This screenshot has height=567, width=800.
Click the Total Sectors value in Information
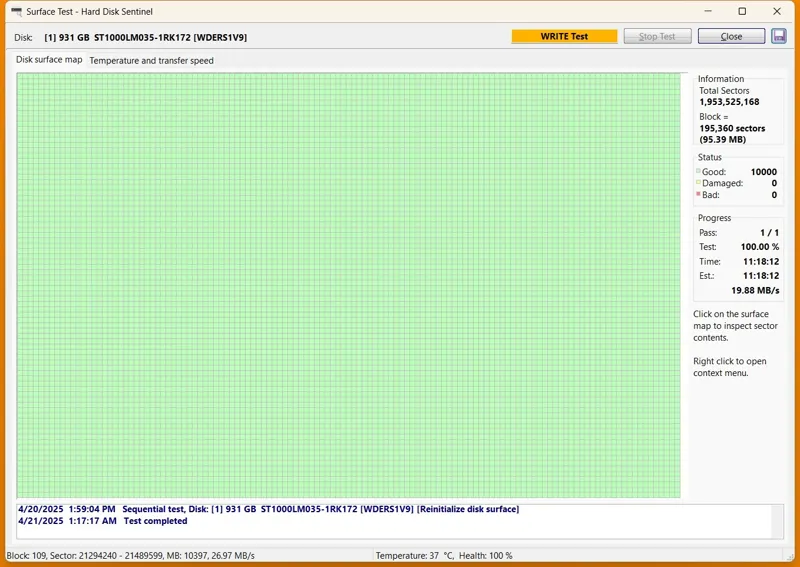[x=728, y=102]
